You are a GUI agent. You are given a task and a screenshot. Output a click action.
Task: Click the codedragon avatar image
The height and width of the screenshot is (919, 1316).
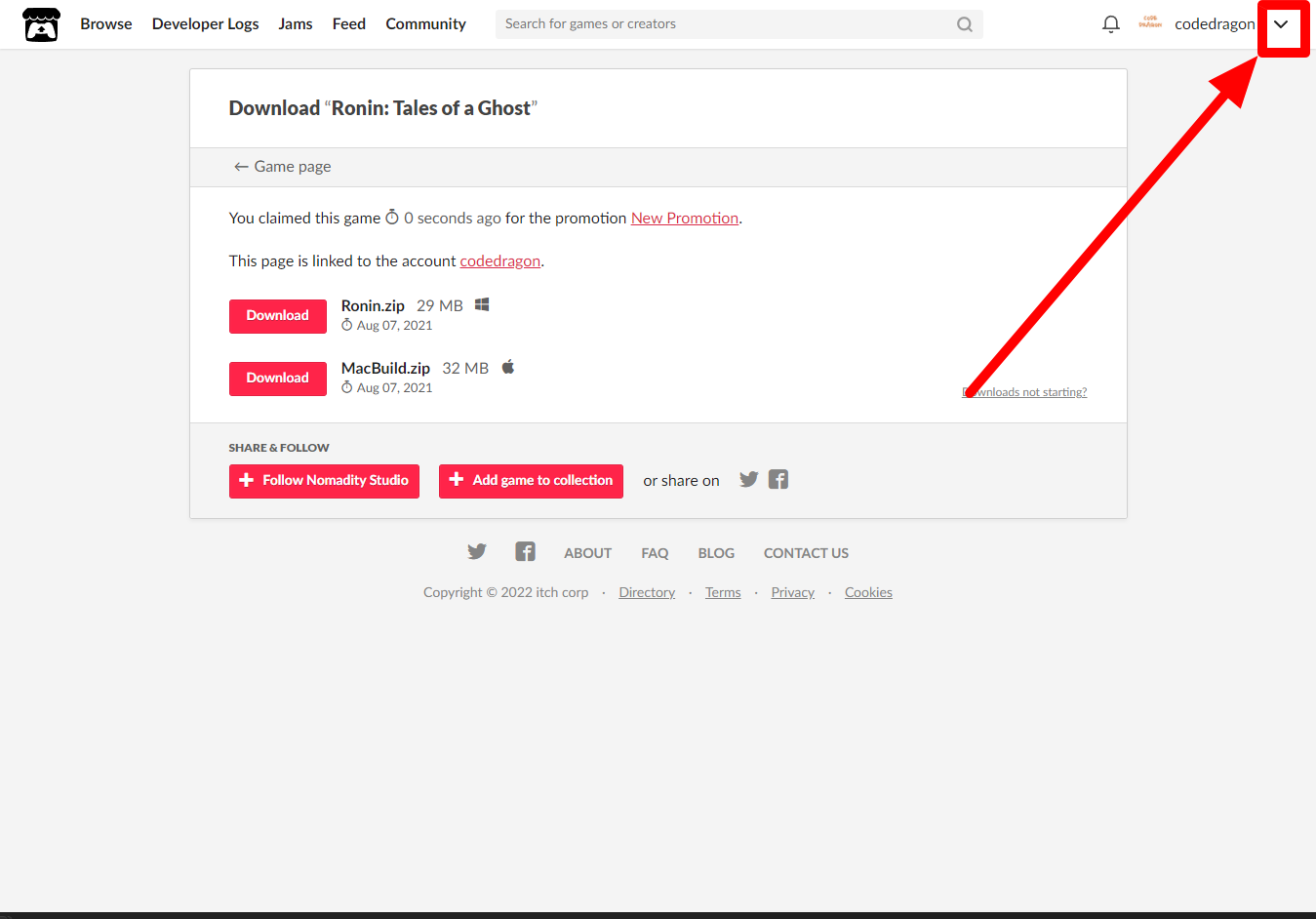click(1150, 23)
